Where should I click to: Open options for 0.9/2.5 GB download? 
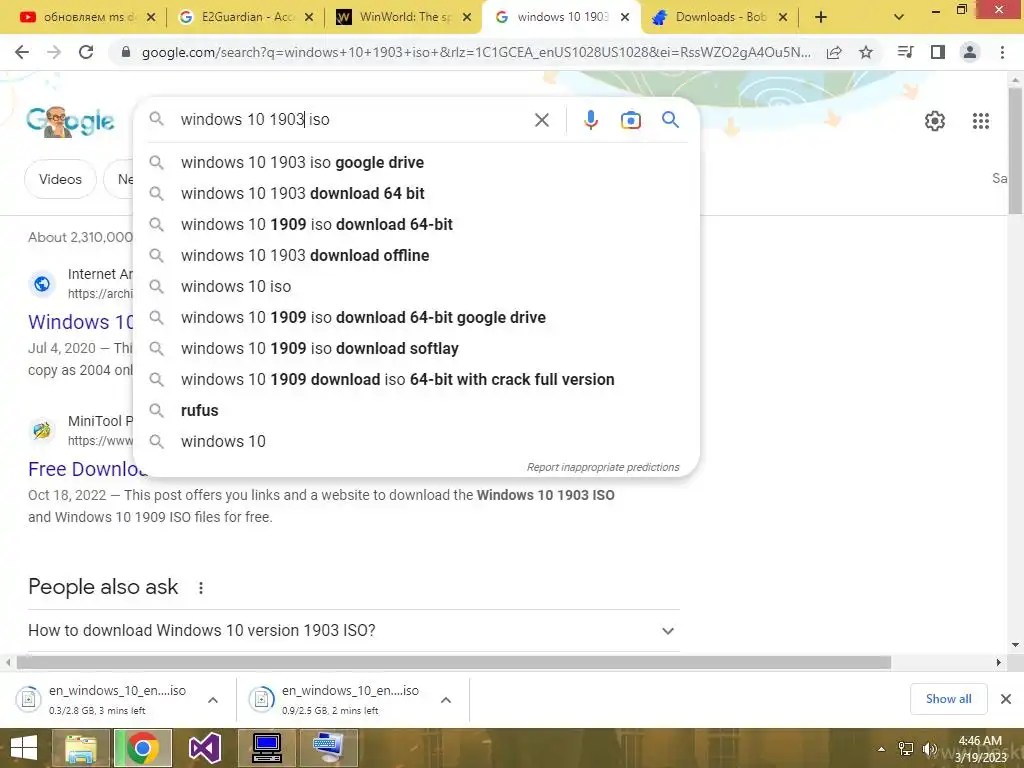pos(446,700)
